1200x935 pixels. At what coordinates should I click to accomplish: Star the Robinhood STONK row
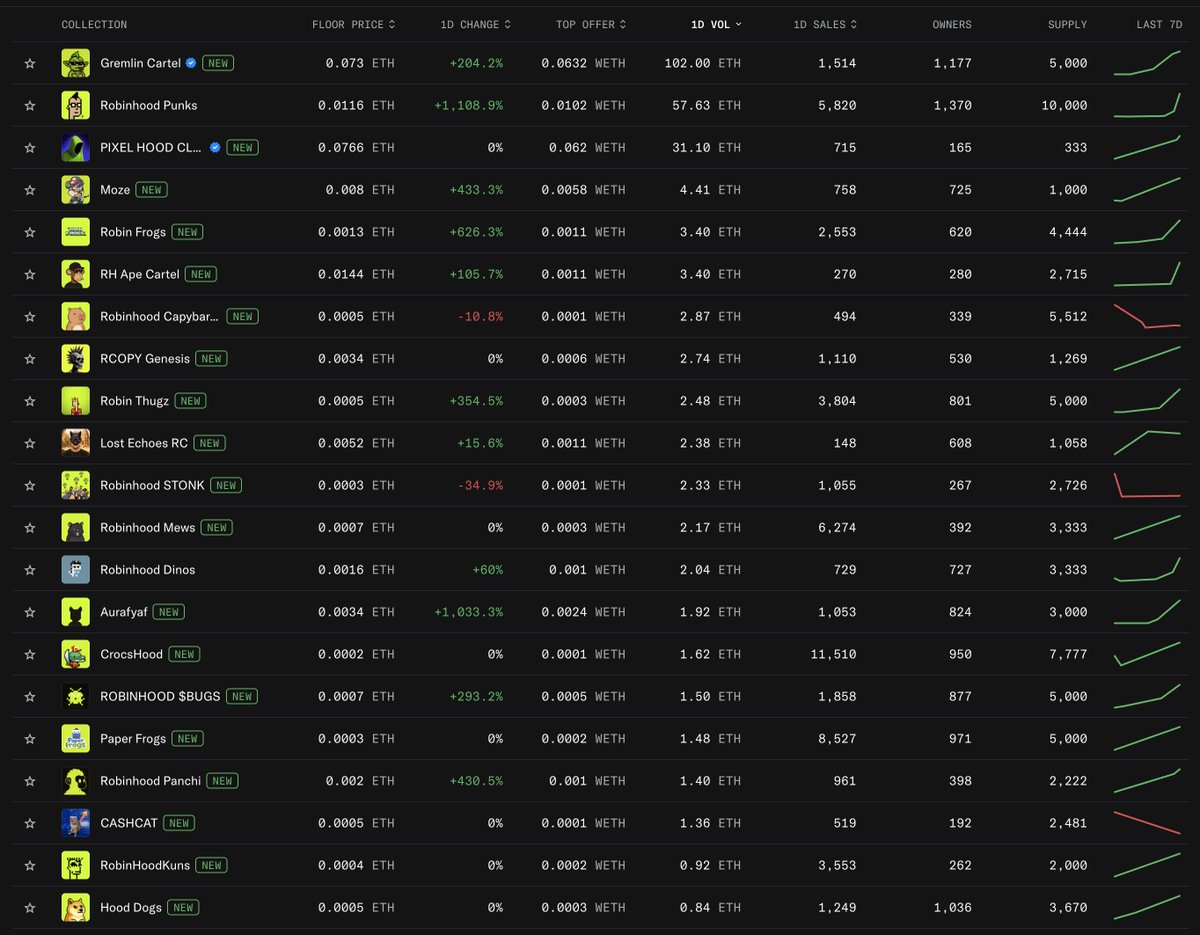pos(30,485)
